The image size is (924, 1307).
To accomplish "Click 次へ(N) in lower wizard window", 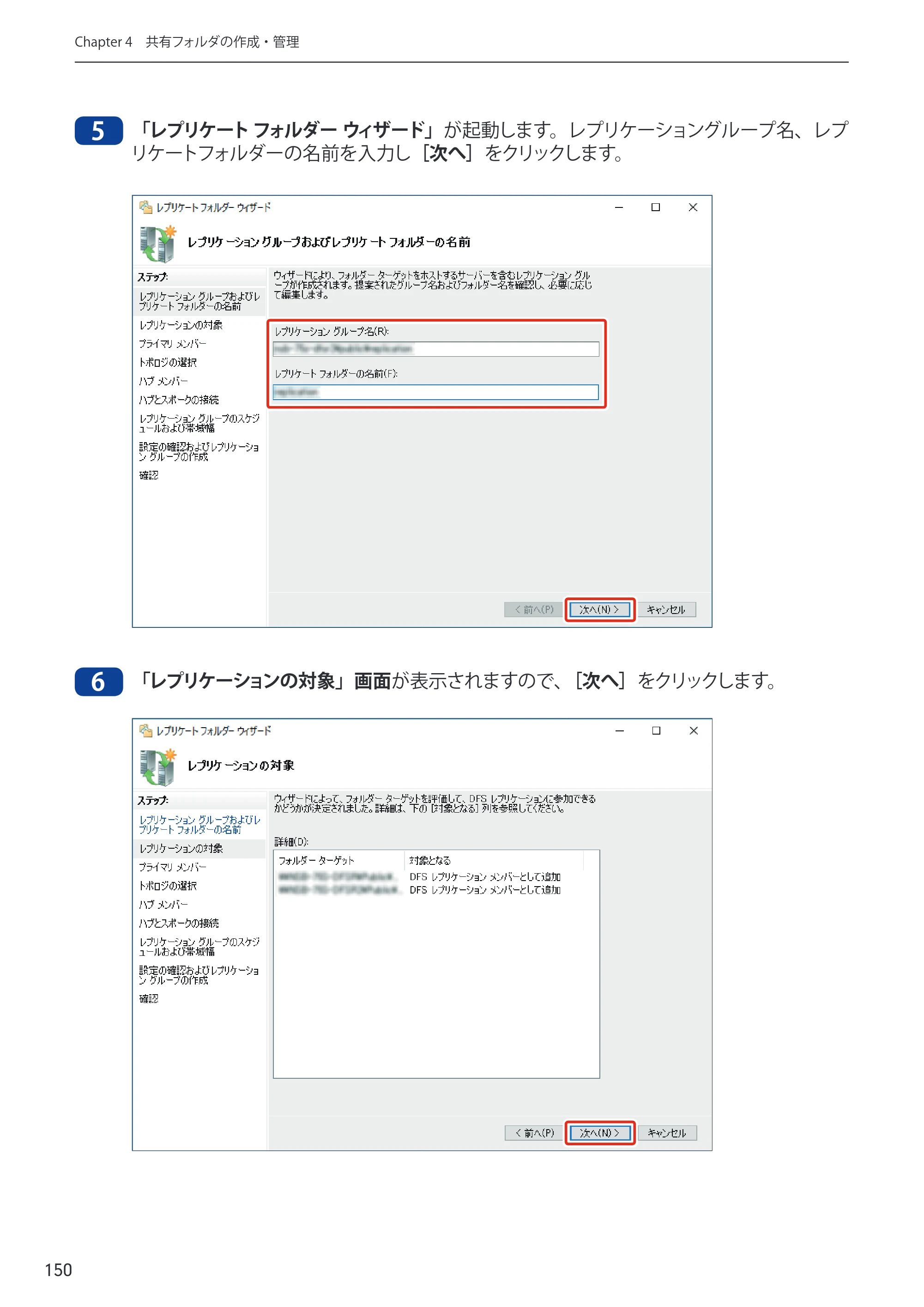I will [600, 1133].
